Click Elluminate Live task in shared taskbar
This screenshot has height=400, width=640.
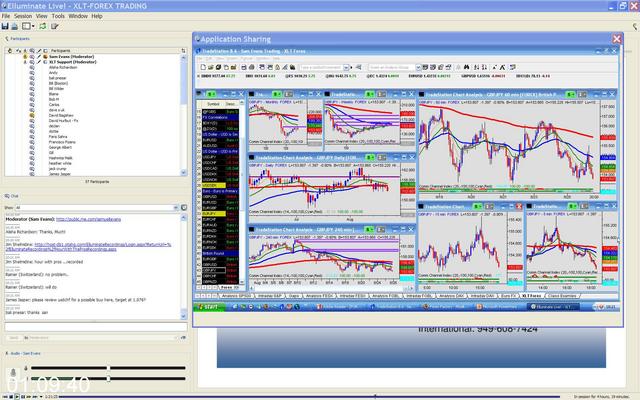click(x=553, y=307)
